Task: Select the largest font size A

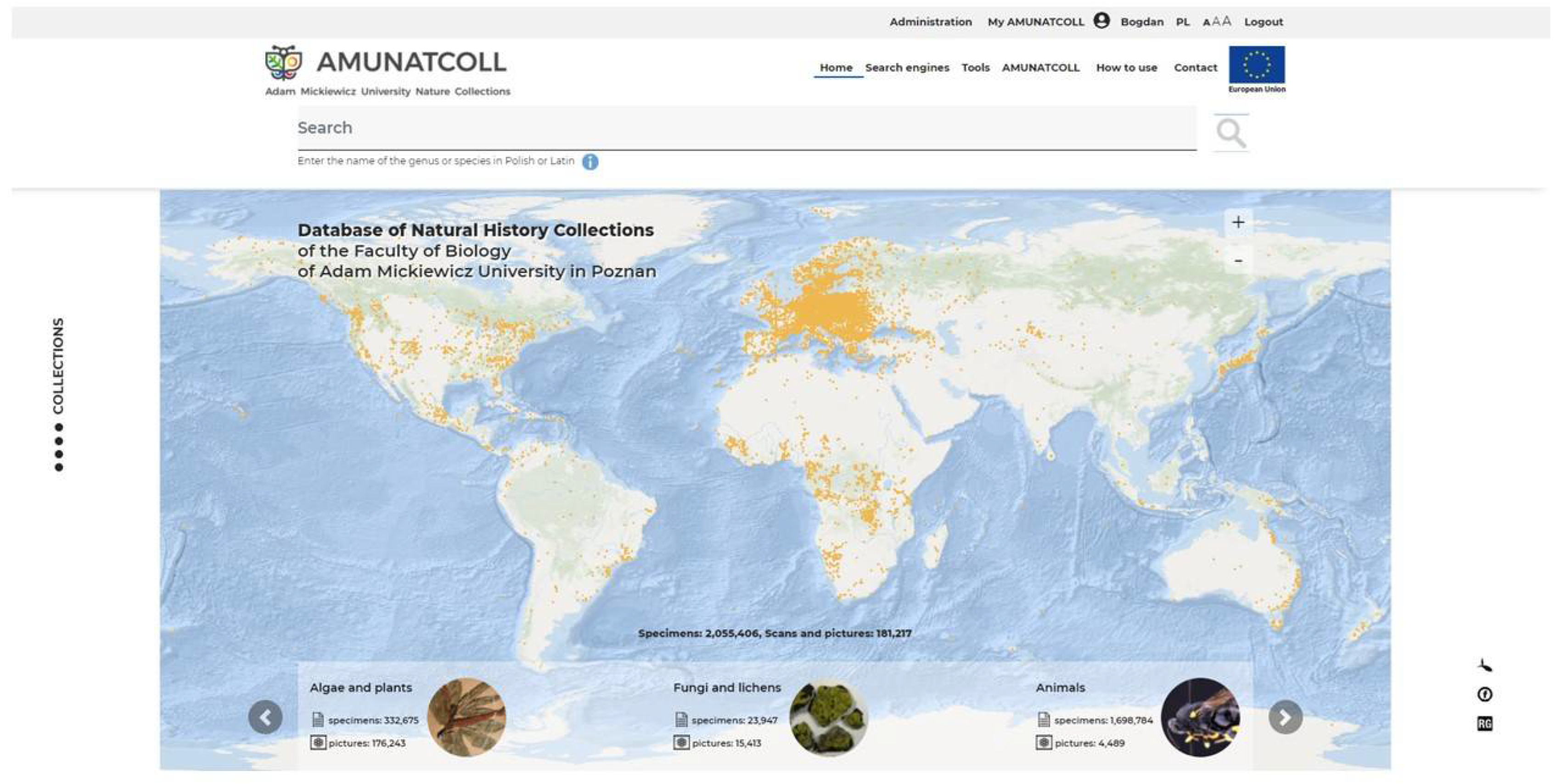Action: pos(1227,21)
